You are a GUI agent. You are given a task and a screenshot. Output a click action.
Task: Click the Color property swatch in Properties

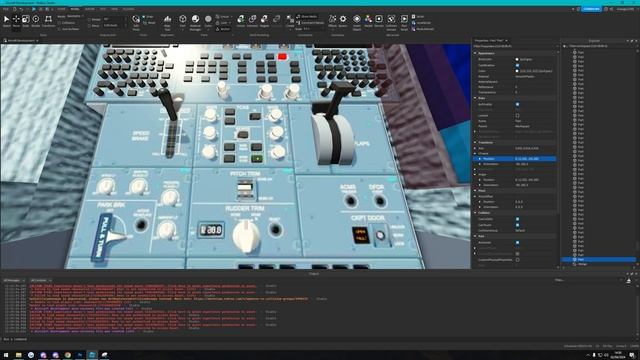point(517,71)
